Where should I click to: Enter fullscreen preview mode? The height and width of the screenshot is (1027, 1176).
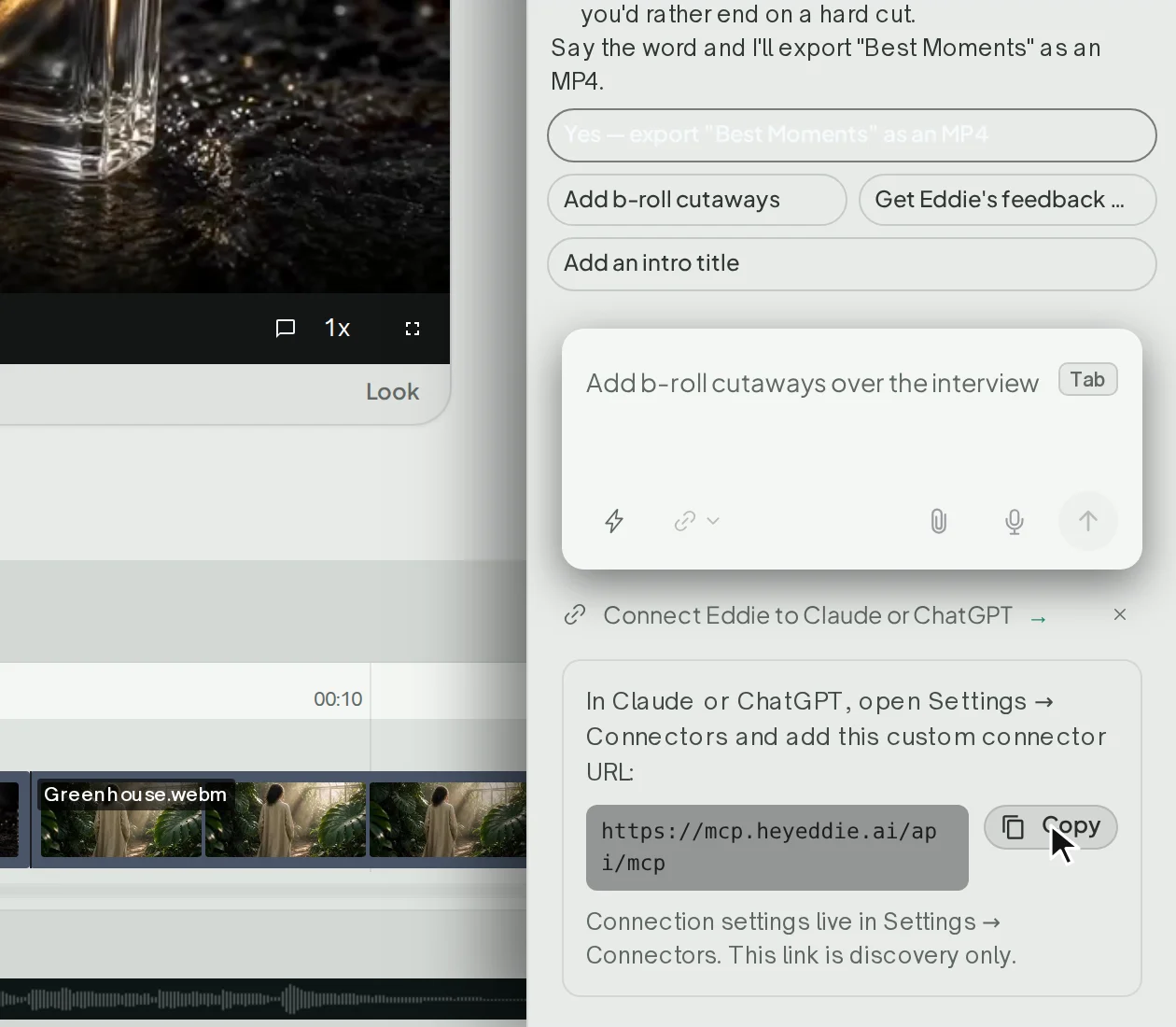pos(413,329)
